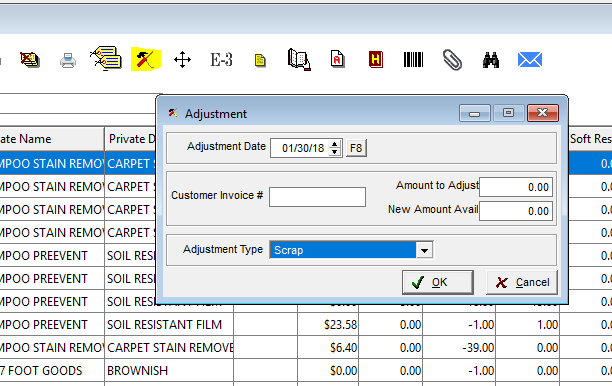Image resolution: width=612 pixels, height=386 pixels.
Task: Click the blue envelope email icon
Action: 530,60
